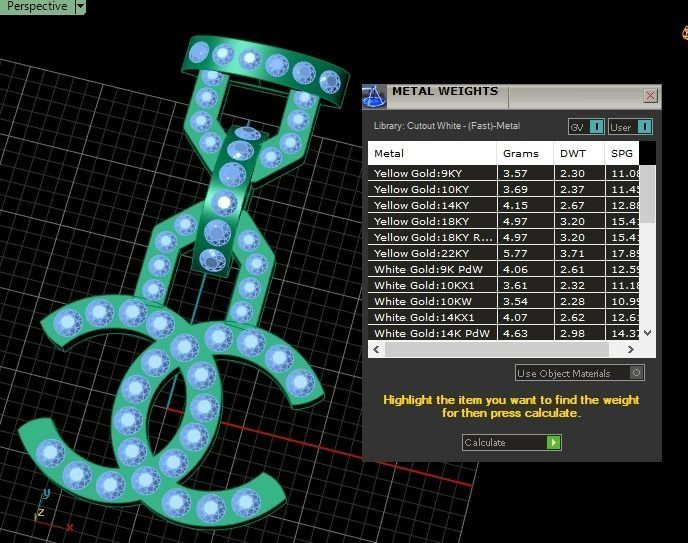688x543 pixels.
Task: Select the Yellow Gold:22KY row
Action: tap(503, 253)
